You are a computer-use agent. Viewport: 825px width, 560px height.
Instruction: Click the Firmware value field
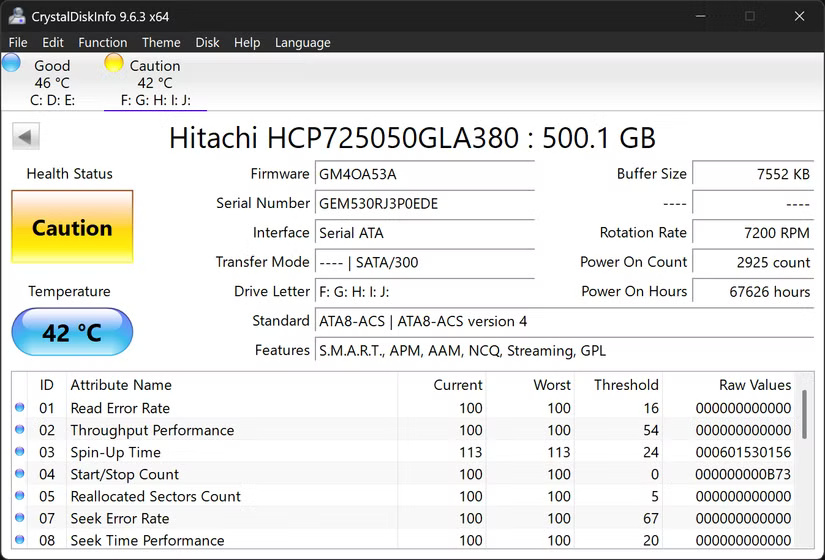pos(424,174)
